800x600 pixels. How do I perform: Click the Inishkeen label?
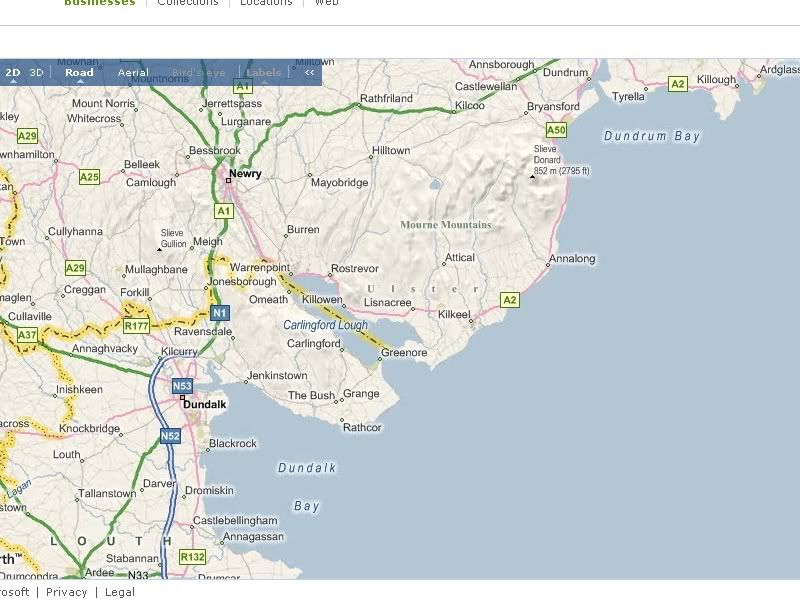(79, 389)
